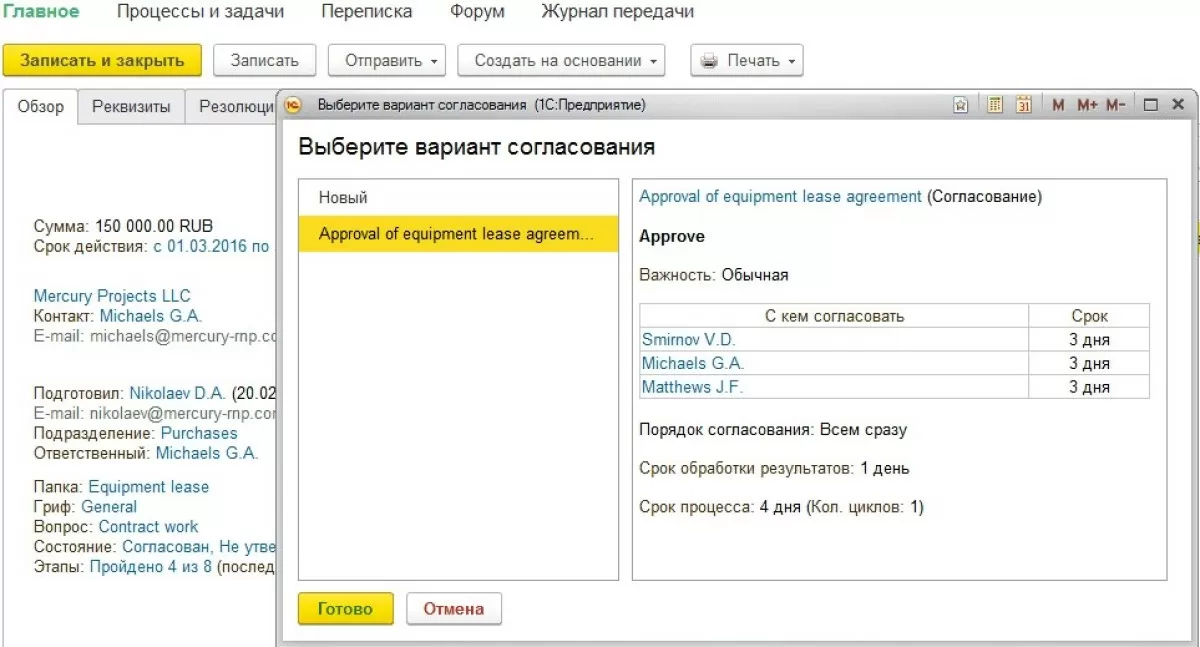Click the Записать и закрыть button
The width and height of the screenshot is (1200, 647).
click(102, 61)
